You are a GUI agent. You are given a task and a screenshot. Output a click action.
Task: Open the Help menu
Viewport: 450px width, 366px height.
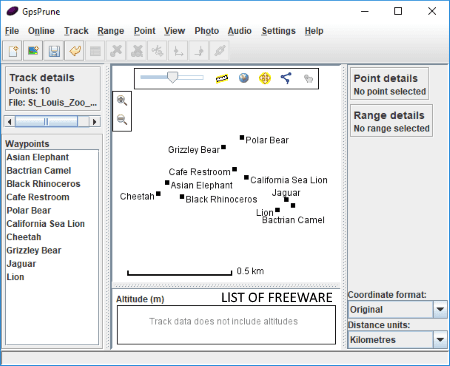pos(314,31)
